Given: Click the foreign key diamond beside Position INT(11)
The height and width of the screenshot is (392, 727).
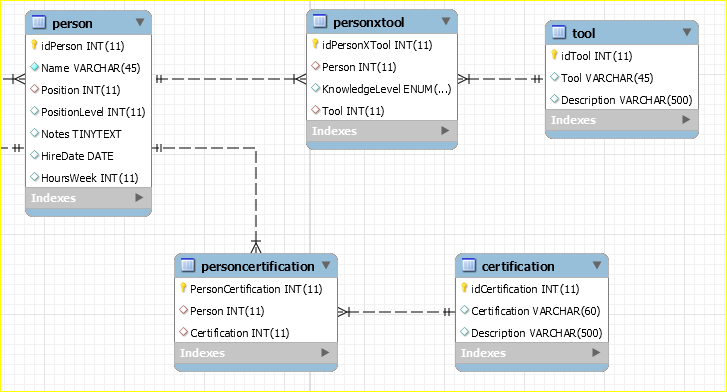Looking at the screenshot, I should [x=34, y=89].
